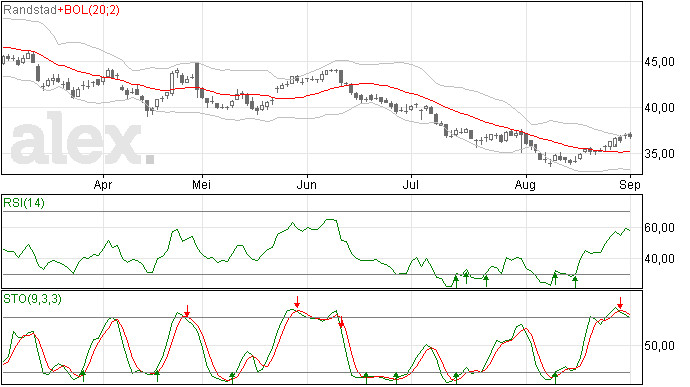The image size is (690, 387).
Task: Click the earliest green buy arrow in STO panel
Action: [x=82, y=376]
